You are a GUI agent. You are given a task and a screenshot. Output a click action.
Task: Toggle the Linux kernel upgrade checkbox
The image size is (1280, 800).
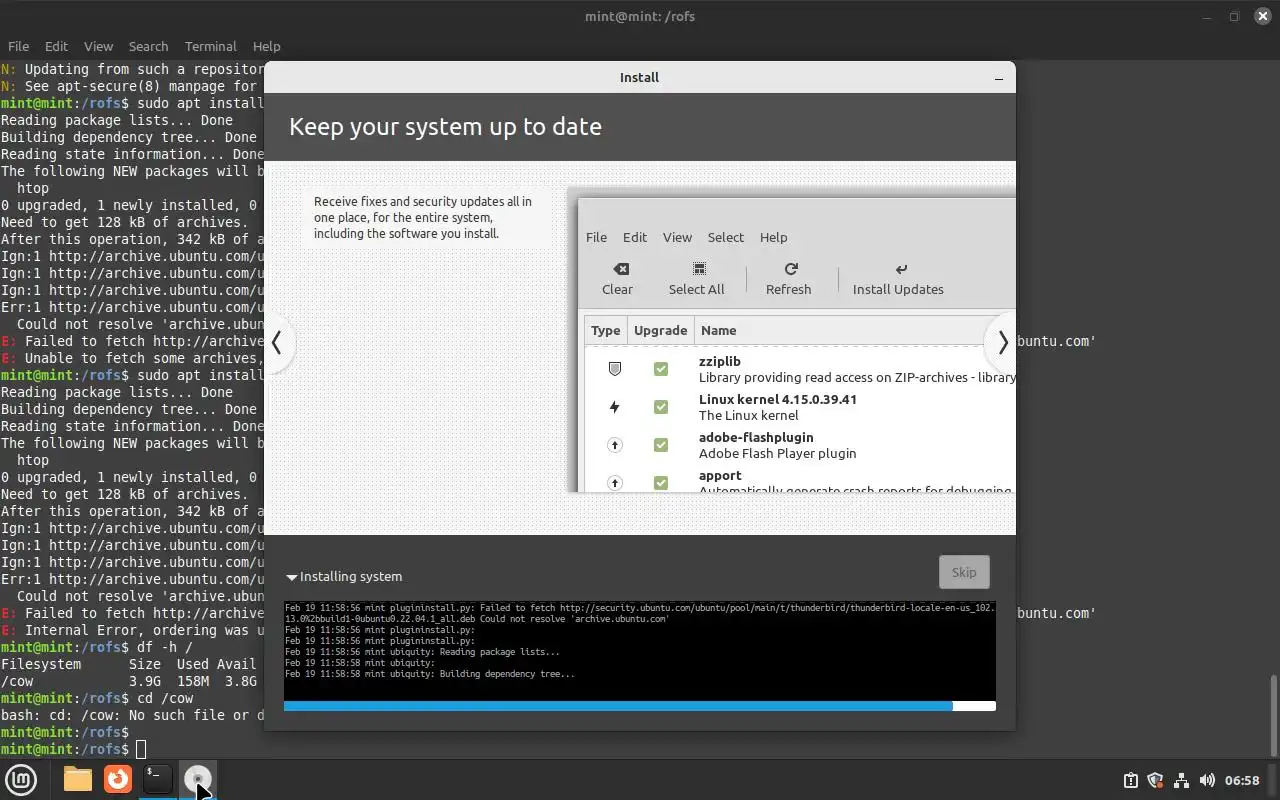(x=661, y=407)
